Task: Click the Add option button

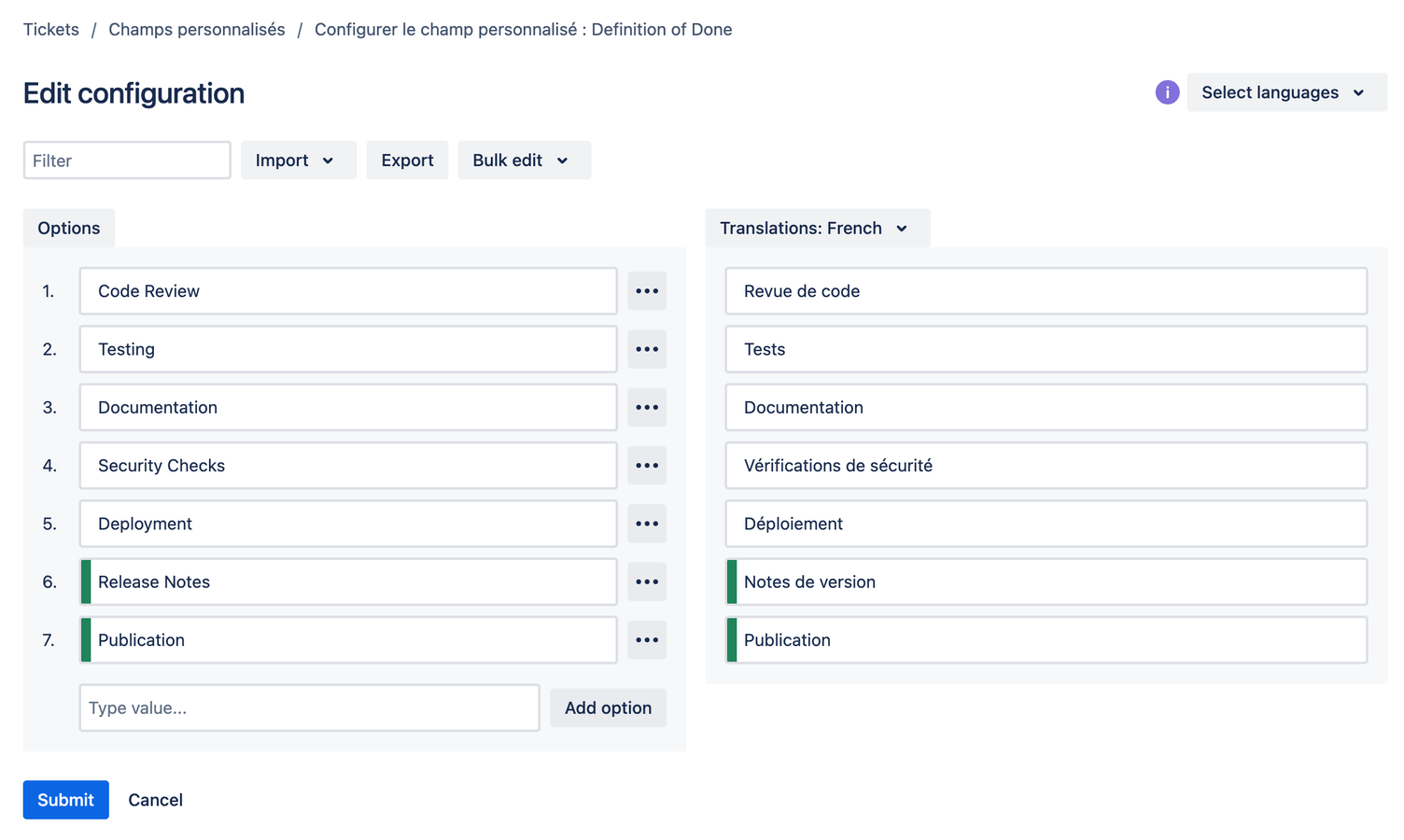Action: 608,707
